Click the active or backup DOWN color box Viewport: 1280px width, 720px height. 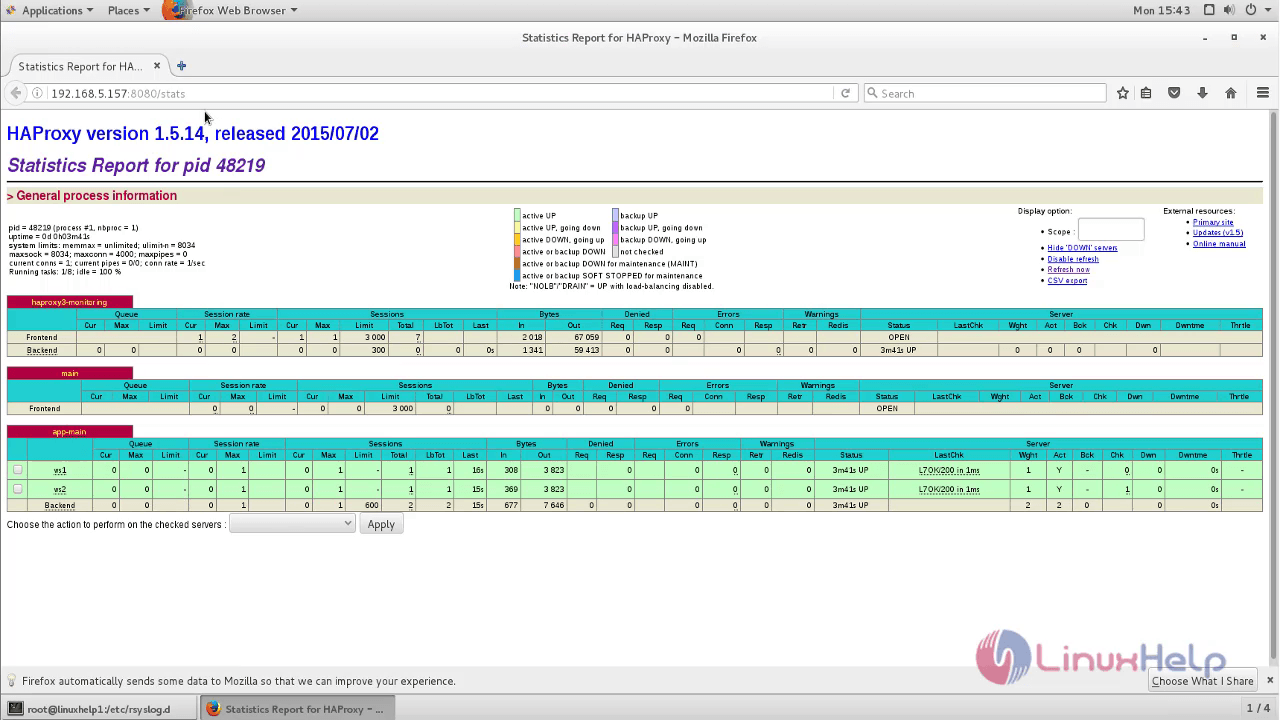pyautogui.click(x=517, y=252)
